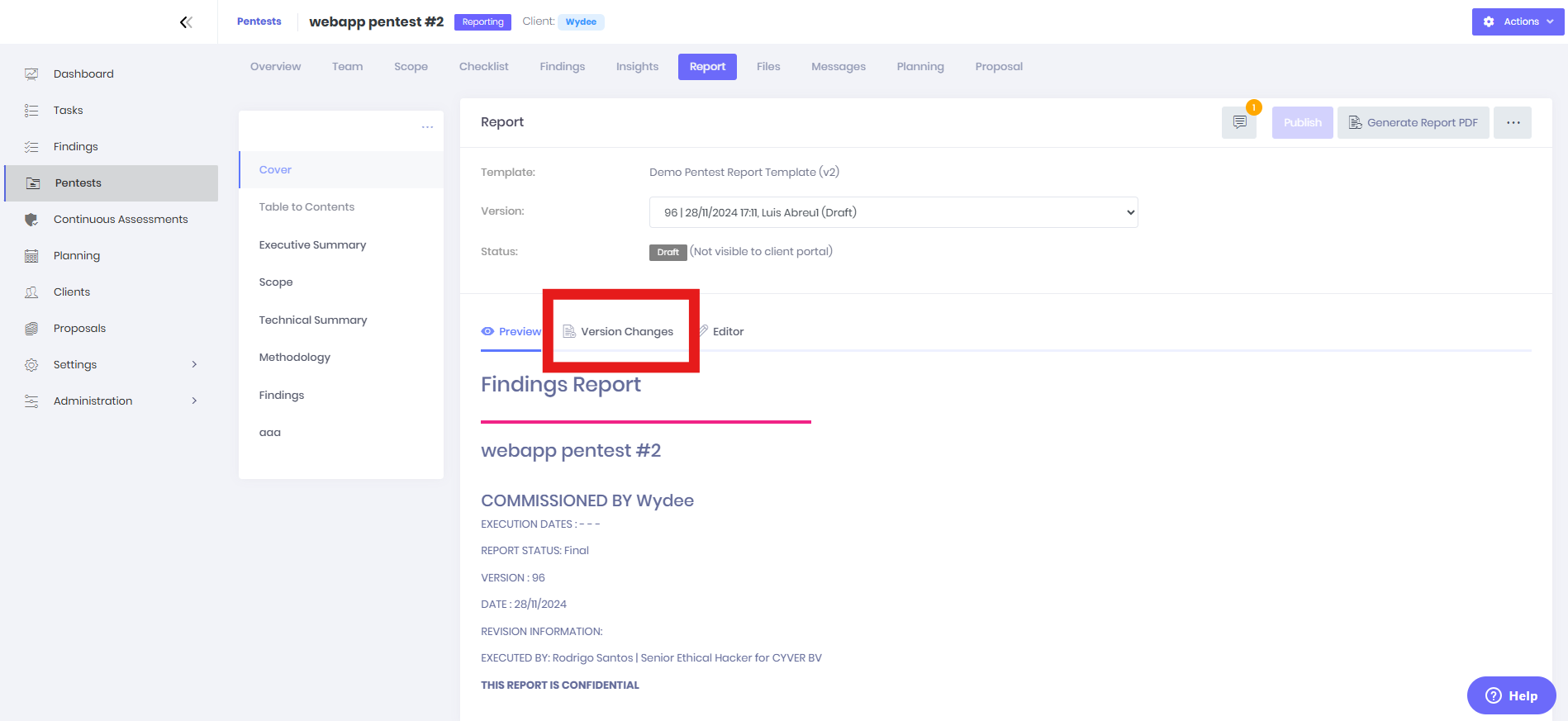
Task: Switch to the Team tab
Action: tap(347, 66)
